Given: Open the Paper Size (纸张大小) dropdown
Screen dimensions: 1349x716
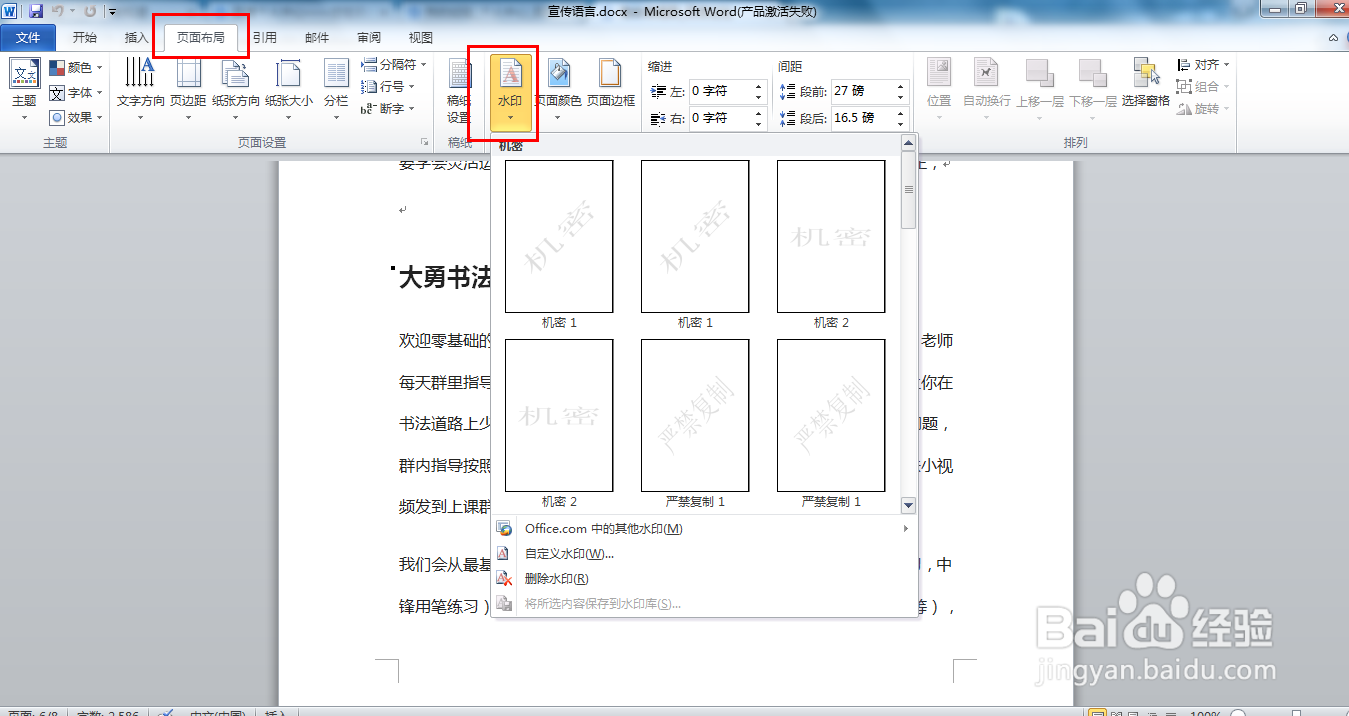Looking at the screenshot, I should tap(289, 85).
